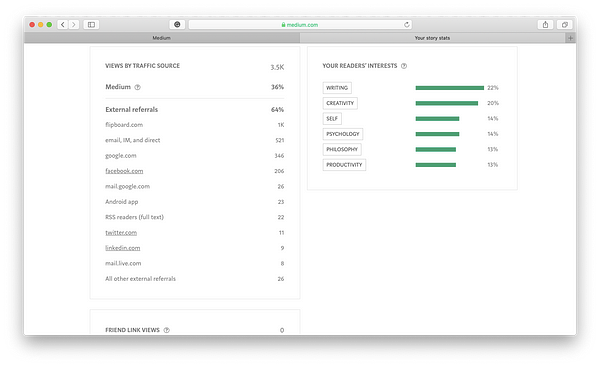Click help icon beside Friend Link Views
This screenshot has height=367, width=600.
(166, 330)
